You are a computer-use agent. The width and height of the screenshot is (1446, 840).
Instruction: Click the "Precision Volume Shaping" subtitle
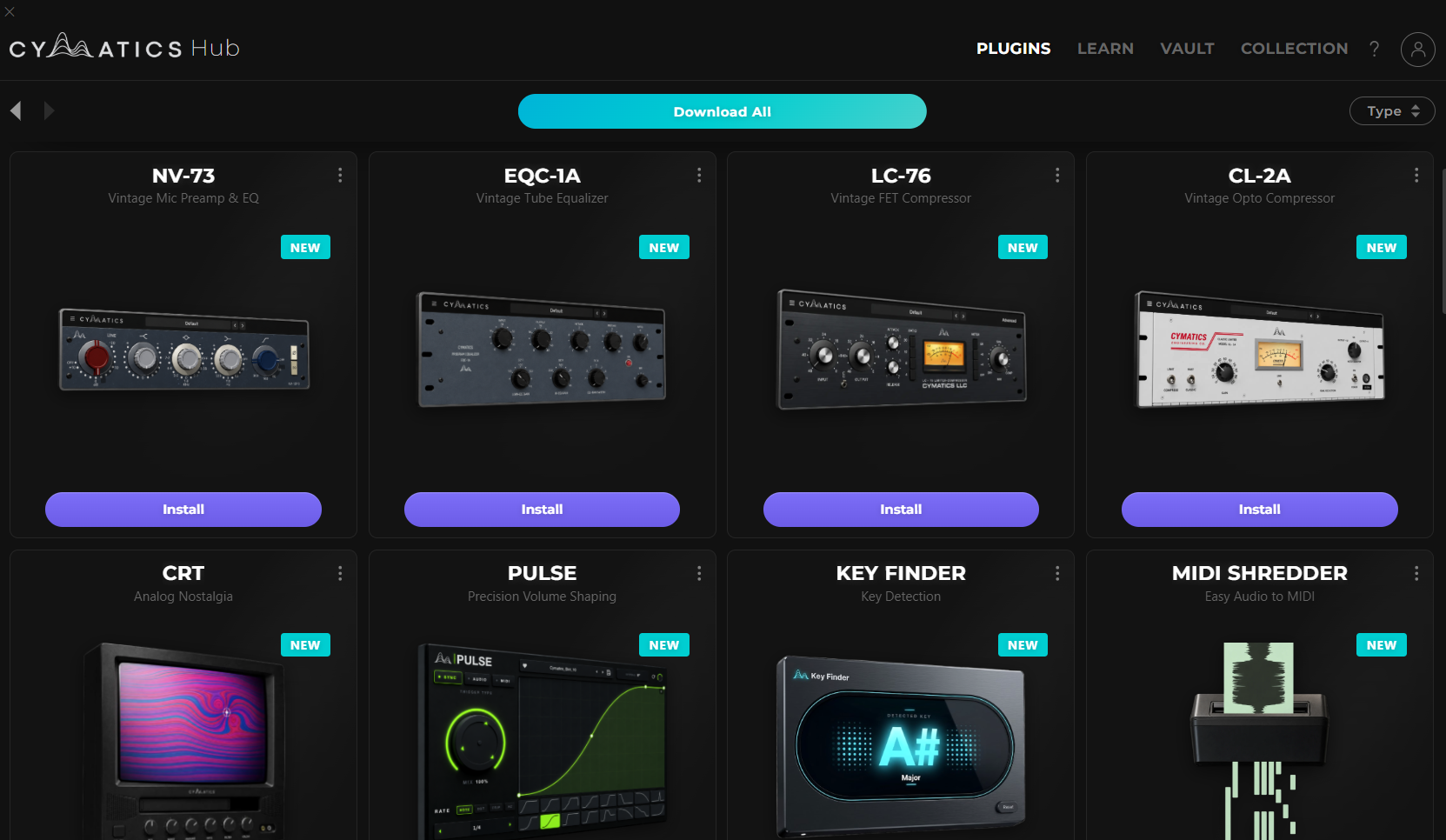[x=542, y=597]
